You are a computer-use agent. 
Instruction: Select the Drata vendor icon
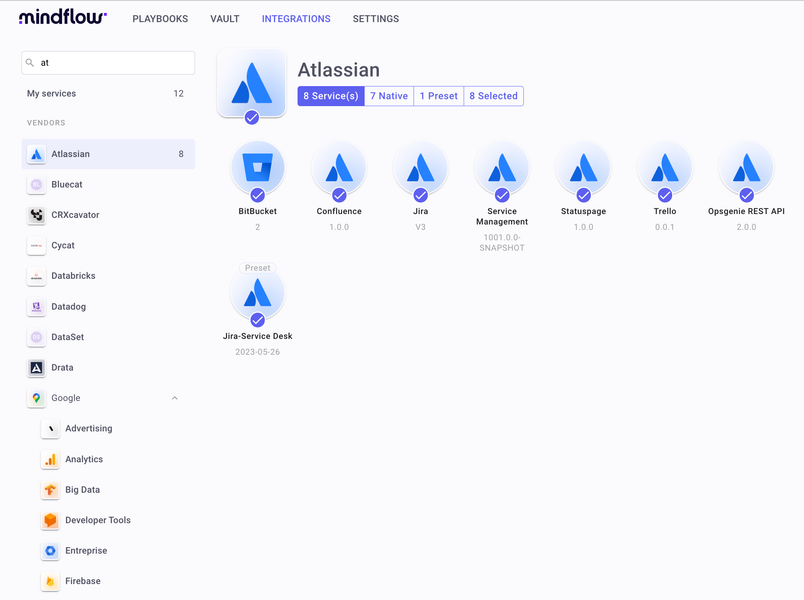[36, 368]
